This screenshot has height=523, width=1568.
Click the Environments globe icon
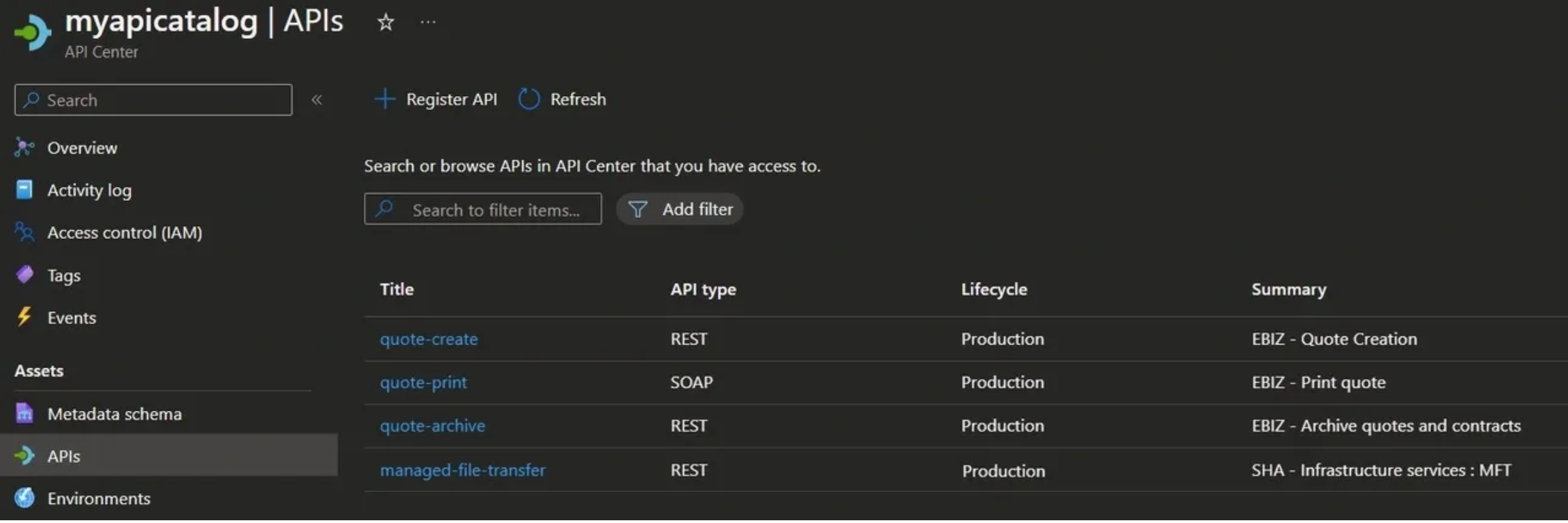[25, 498]
